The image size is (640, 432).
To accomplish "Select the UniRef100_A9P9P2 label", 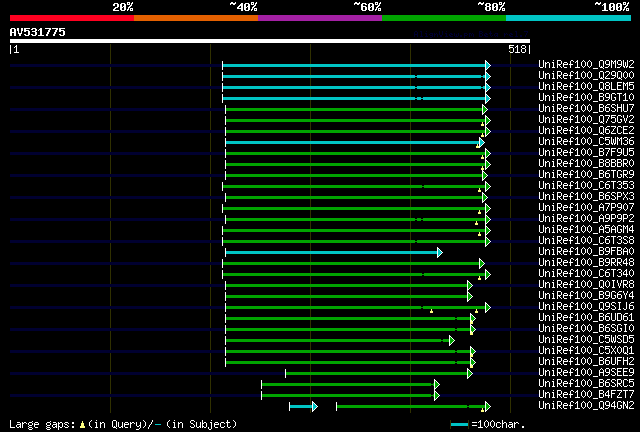I will click(586, 219).
